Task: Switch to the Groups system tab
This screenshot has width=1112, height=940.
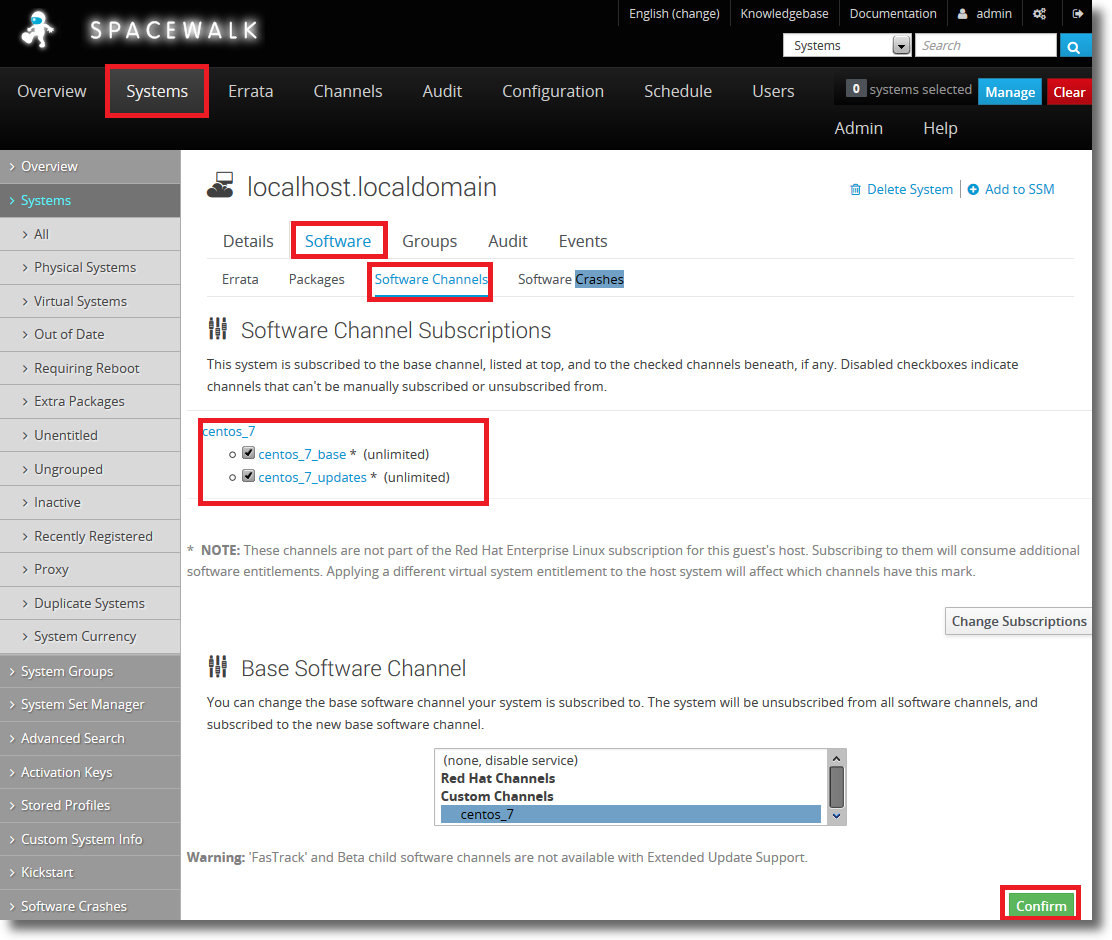Action: pos(429,241)
